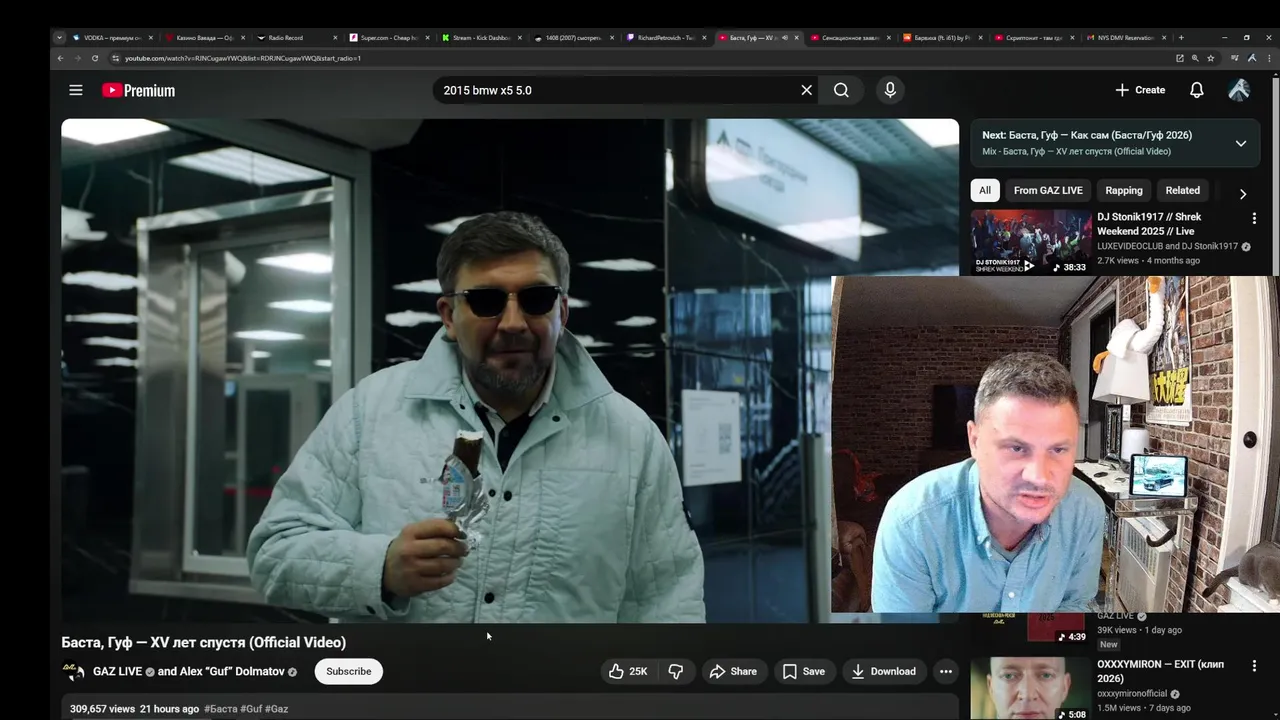Switch to the NYS DMV Reservation tab
The width and height of the screenshot is (1280, 720).
[x=1125, y=38]
